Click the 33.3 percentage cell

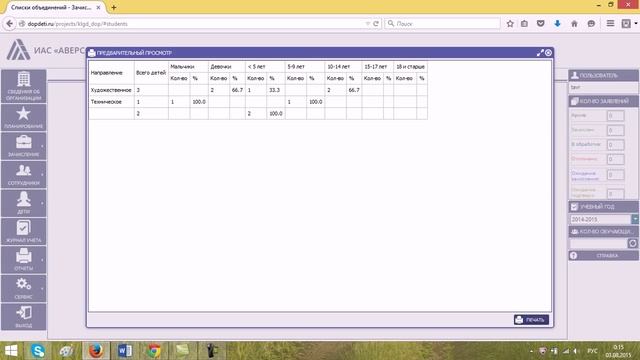coord(275,90)
